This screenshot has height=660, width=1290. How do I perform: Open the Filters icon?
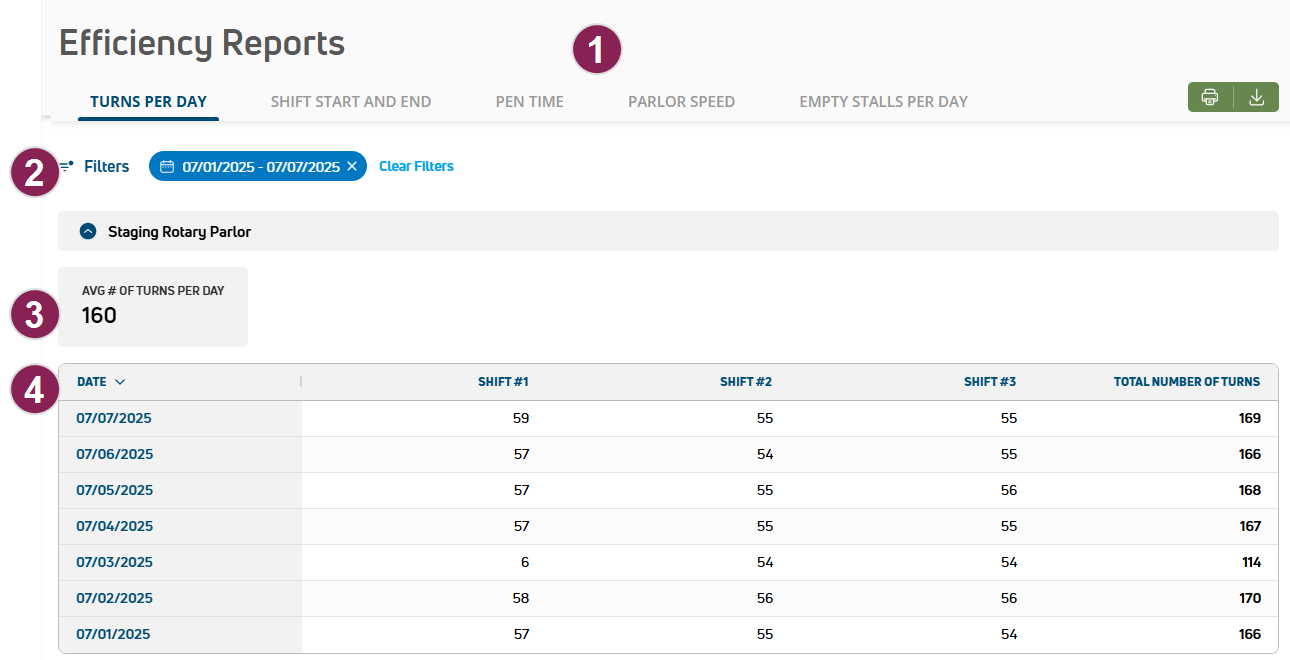pos(66,167)
